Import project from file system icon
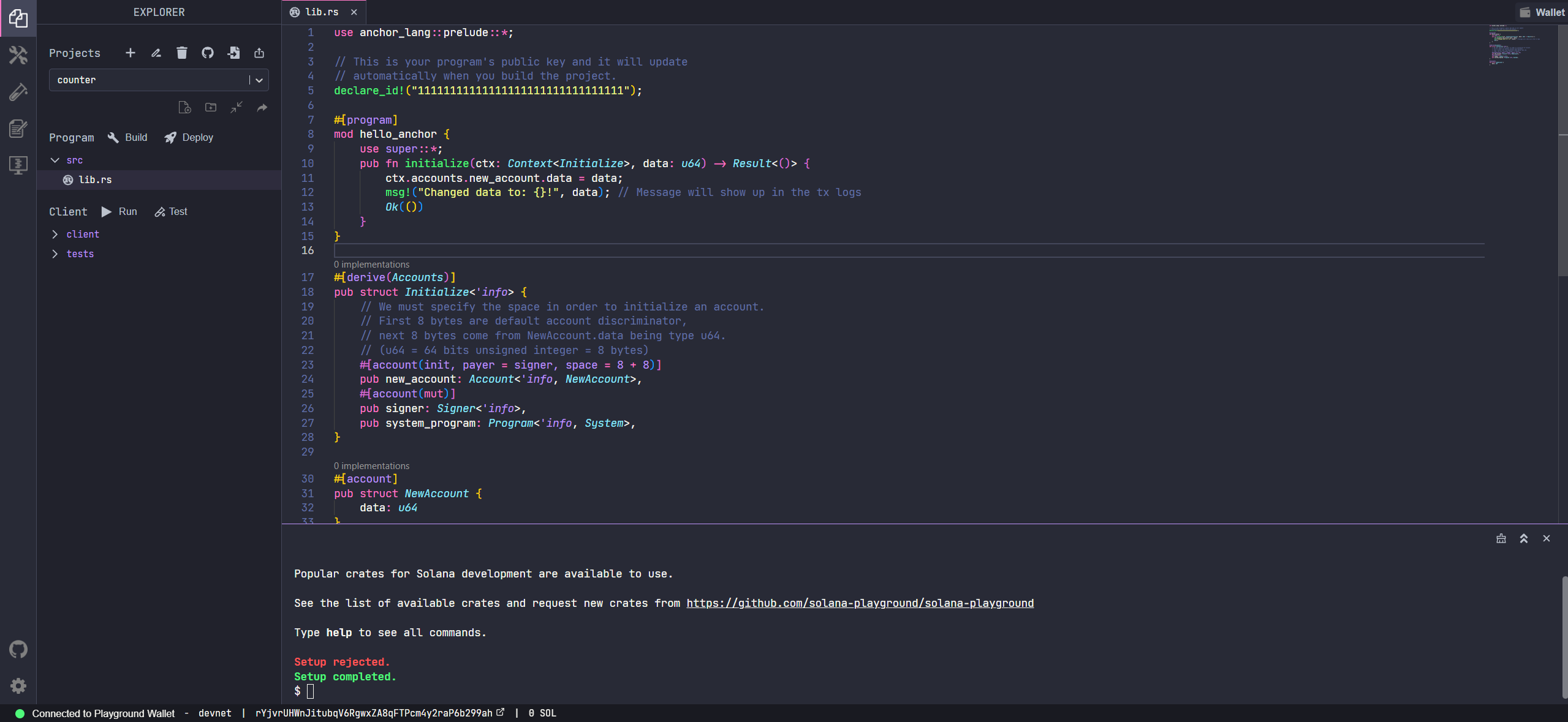This screenshot has height=722, width=1568. 233,53
